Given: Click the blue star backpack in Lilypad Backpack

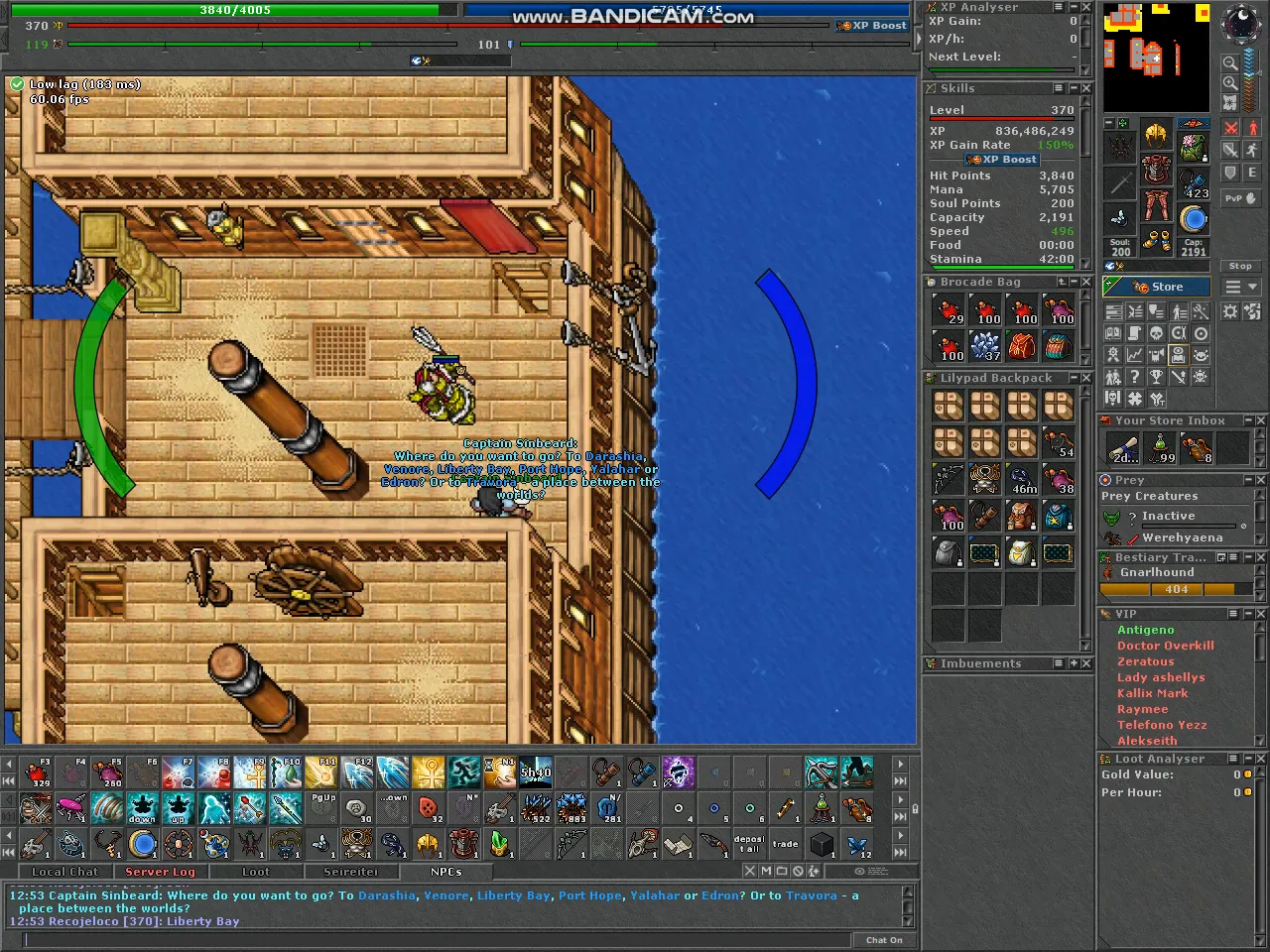Looking at the screenshot, I should pos(1058,516).
